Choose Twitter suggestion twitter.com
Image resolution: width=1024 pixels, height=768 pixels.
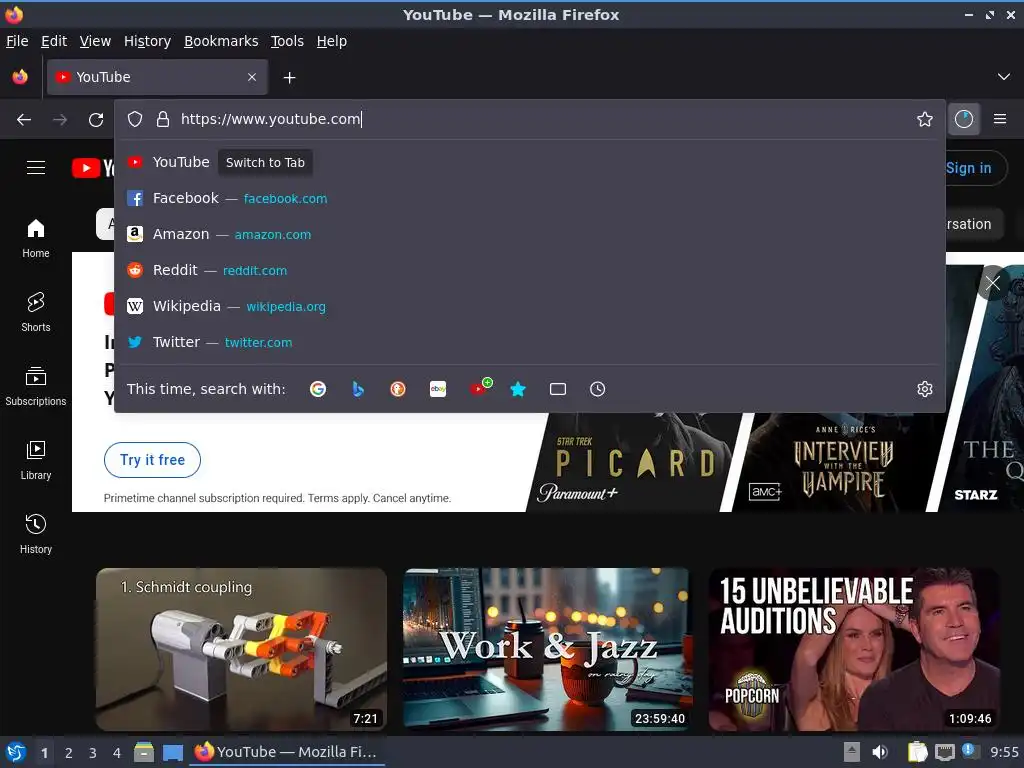click(530, 342)
